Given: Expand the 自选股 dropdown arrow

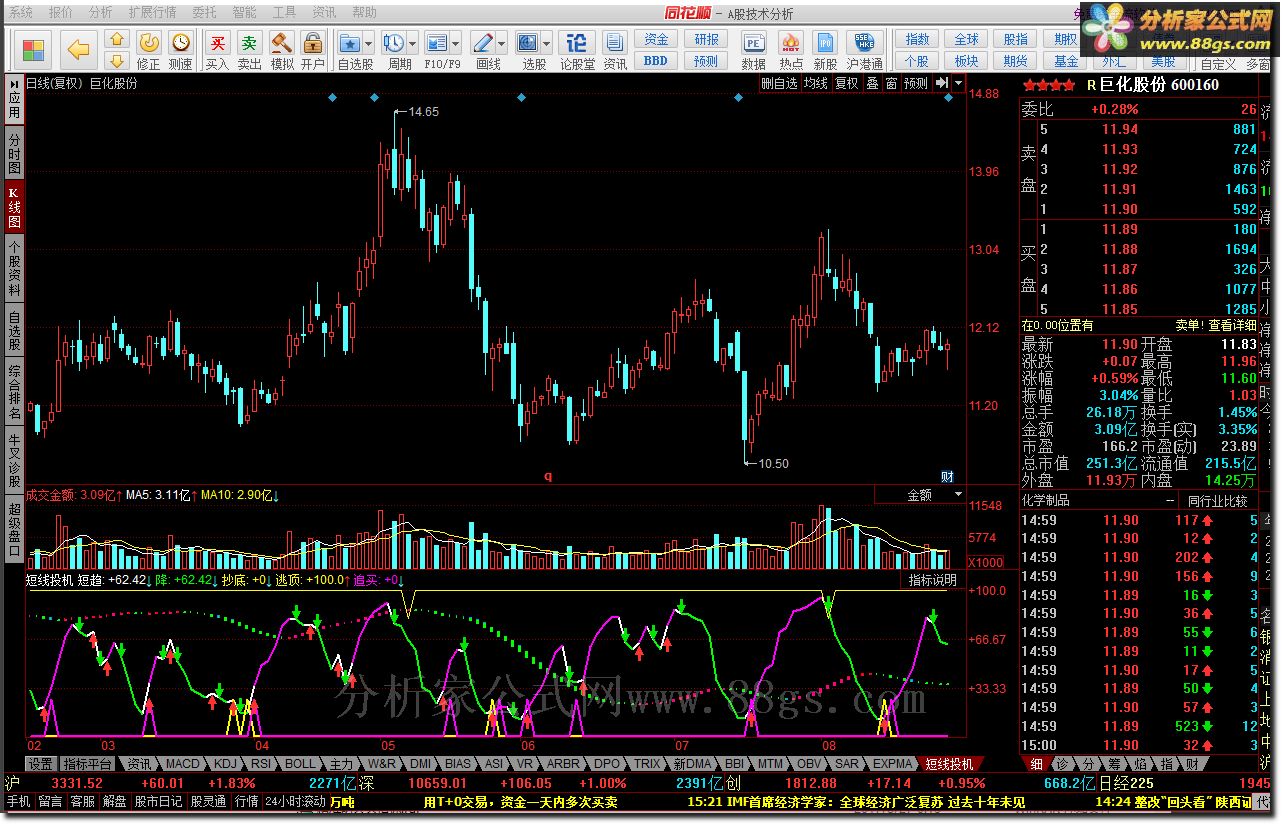Looking at the screenshot, I should click(369, 44).
